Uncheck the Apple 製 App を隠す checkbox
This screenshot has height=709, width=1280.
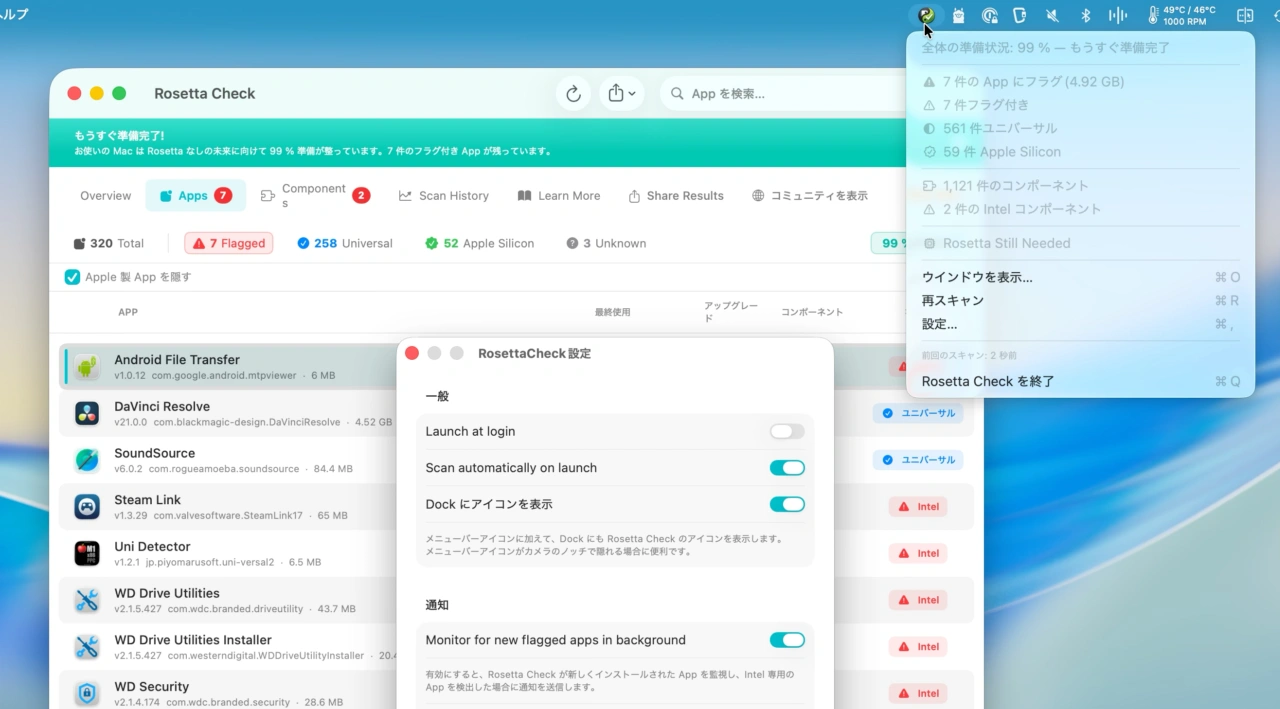[x=72, y=277]
